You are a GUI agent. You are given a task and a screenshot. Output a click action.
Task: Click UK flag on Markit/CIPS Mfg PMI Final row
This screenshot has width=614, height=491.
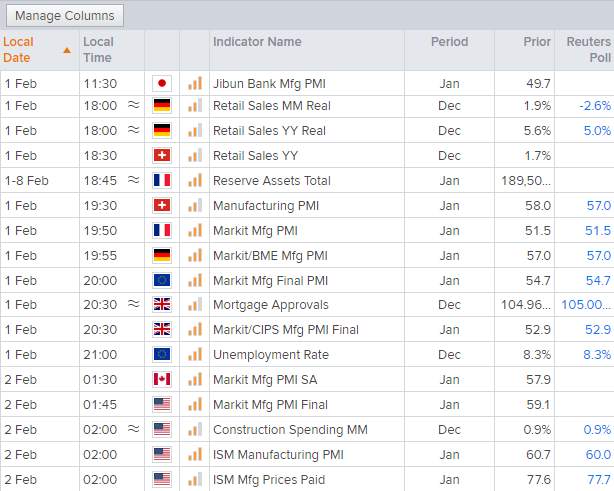[162, 329]
